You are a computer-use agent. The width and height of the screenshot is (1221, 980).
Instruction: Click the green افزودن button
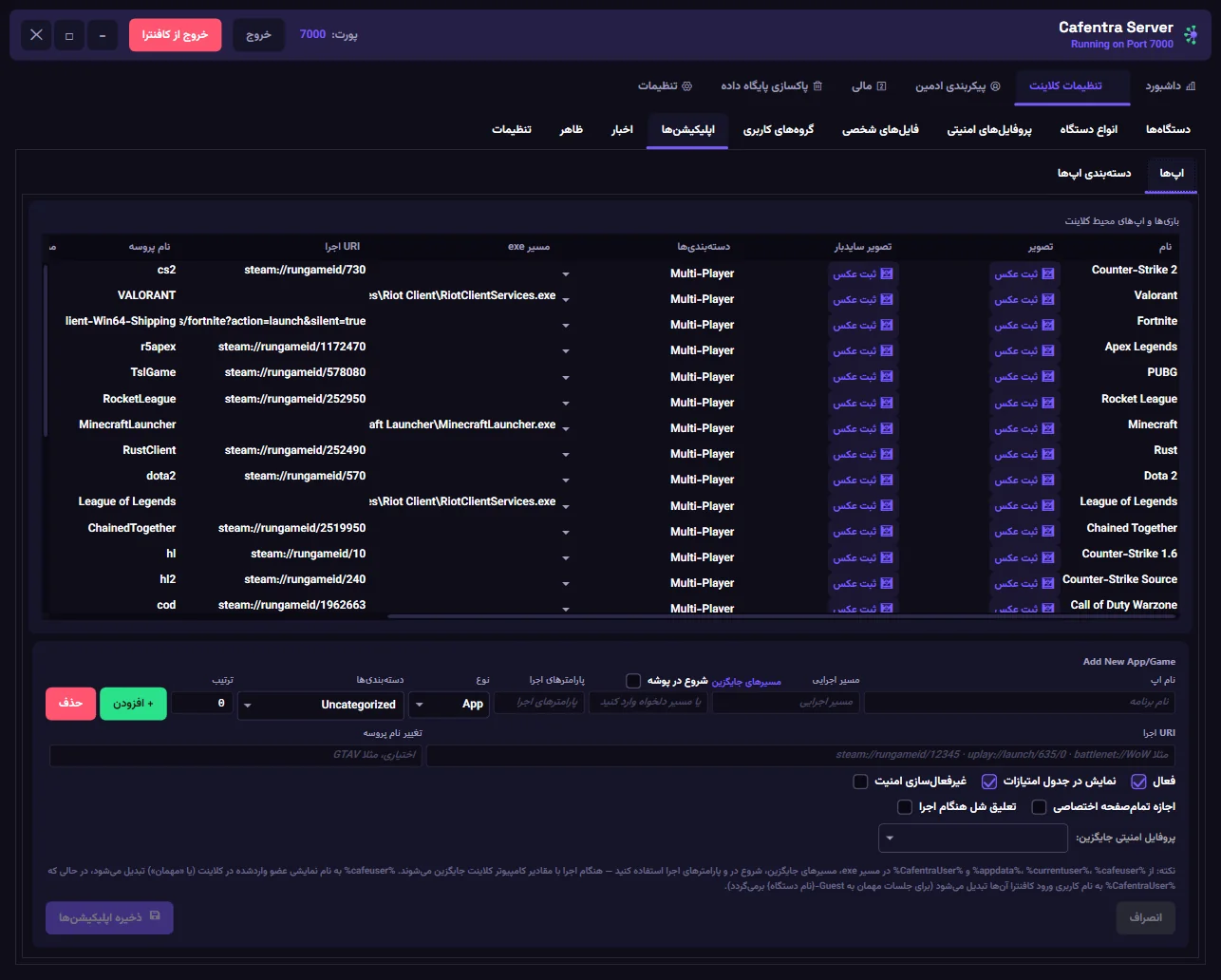pyautogui.click(x=133, y=704)
